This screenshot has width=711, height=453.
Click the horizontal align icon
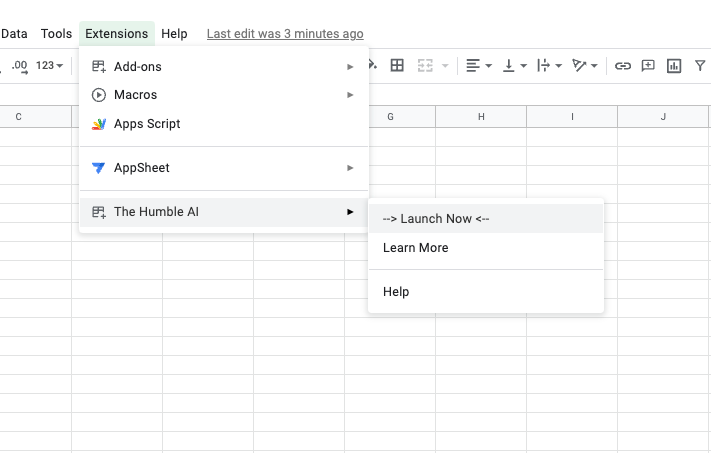point(473,65)
